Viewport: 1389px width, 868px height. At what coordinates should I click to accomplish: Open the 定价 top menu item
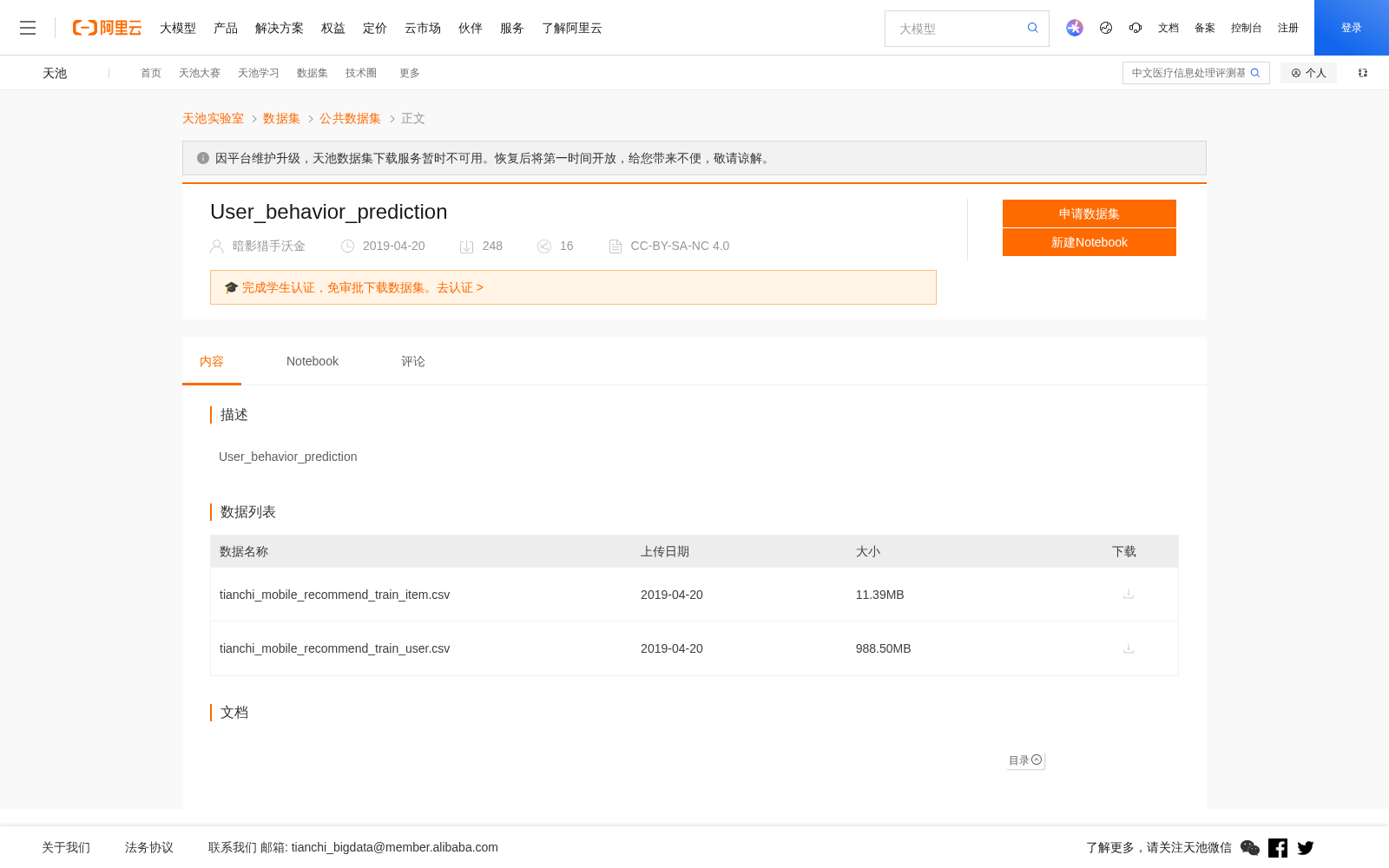(375, 28)
